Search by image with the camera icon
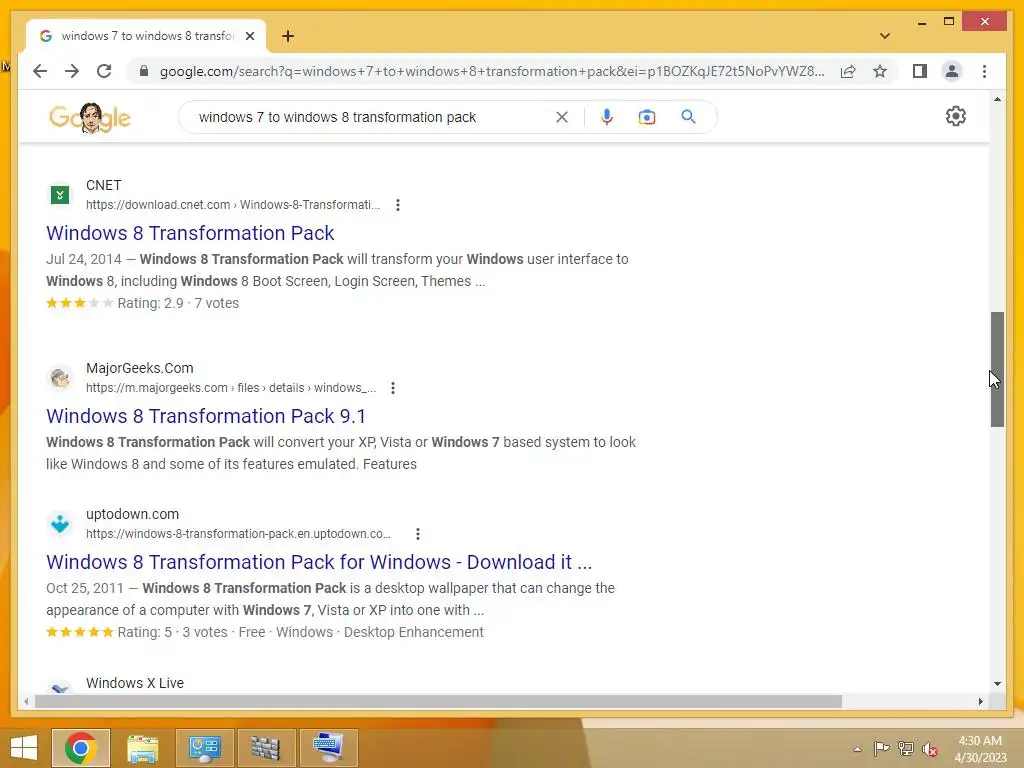Viewport: 1024px width, 768px height. pyautogui.click(x=647, y=117)
